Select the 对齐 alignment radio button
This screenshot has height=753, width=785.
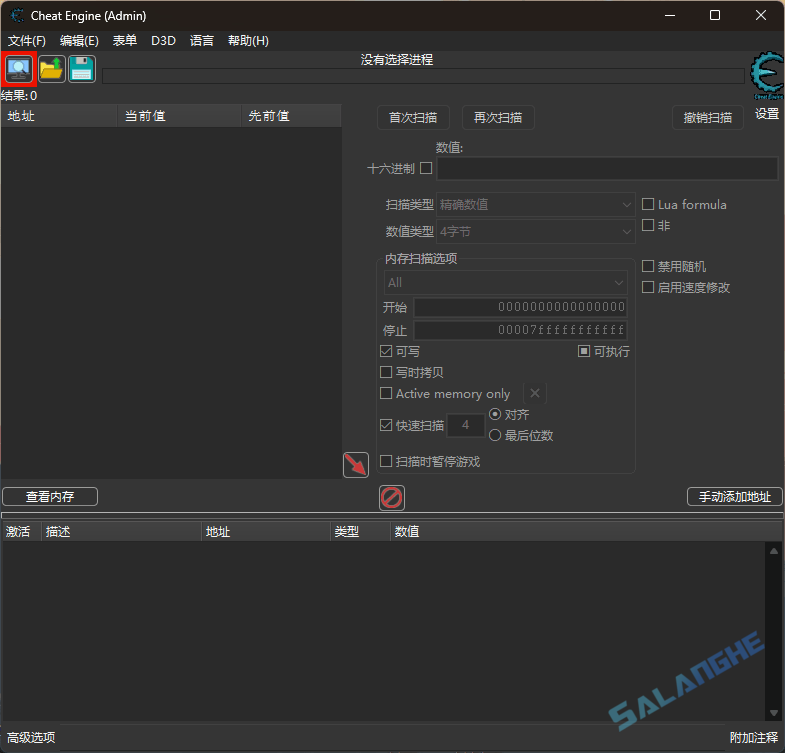click(495, 415)
